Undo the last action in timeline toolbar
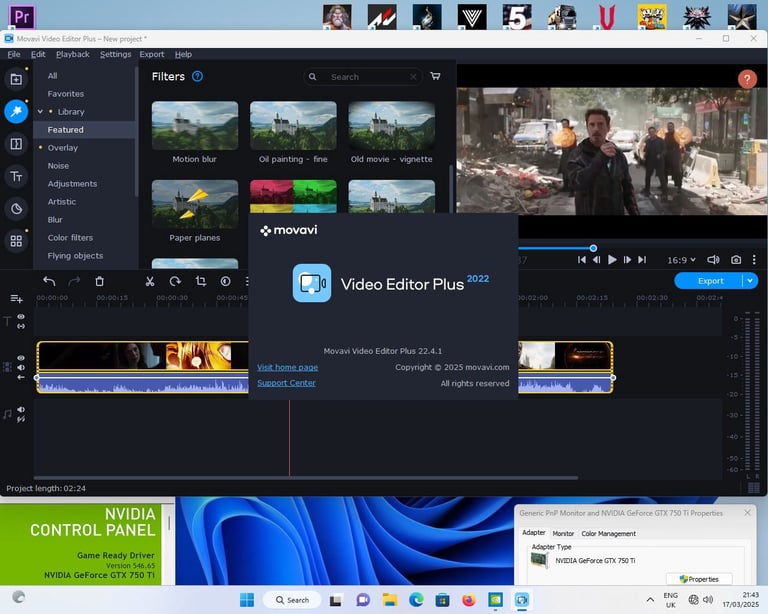This screenshot has height=614, width=768. coord(49,281)
